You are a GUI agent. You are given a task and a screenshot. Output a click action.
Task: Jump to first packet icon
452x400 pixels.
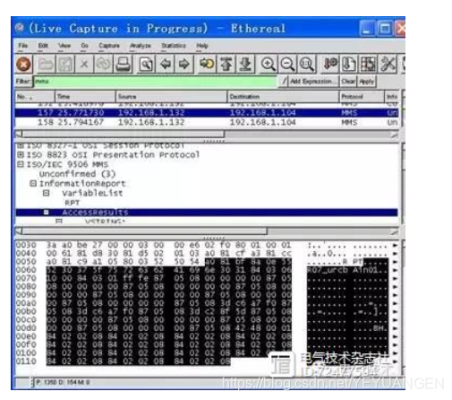click(x=226, y=64)
